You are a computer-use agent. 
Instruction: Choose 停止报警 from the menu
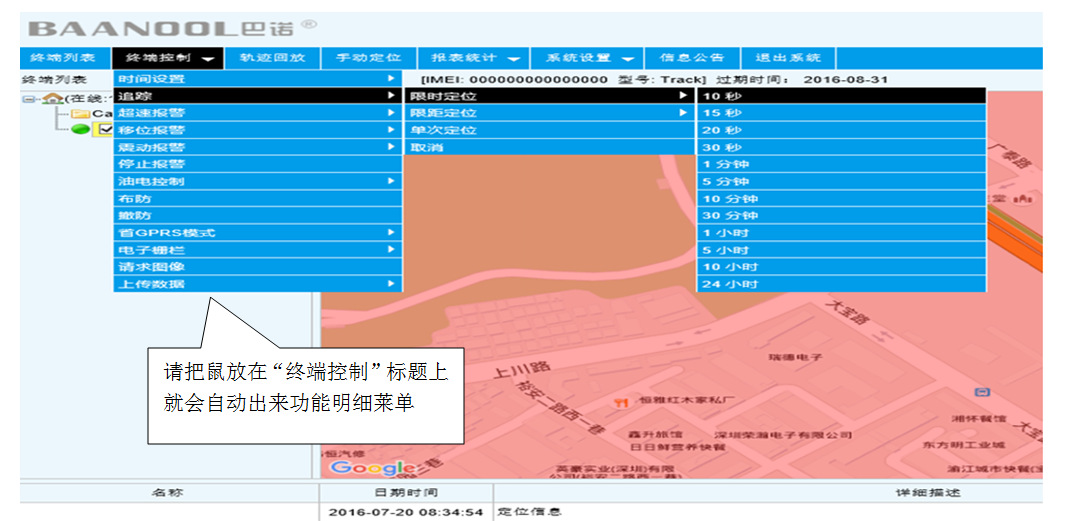(258, 164)
